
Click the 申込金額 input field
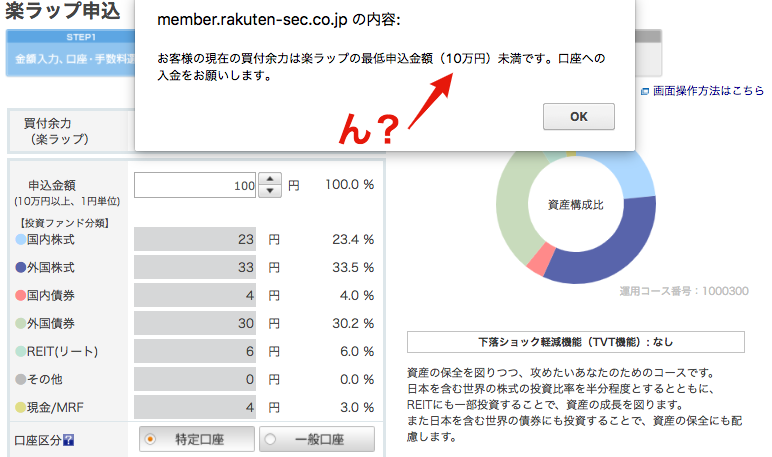pyautogui.click(x=195, y=185)
